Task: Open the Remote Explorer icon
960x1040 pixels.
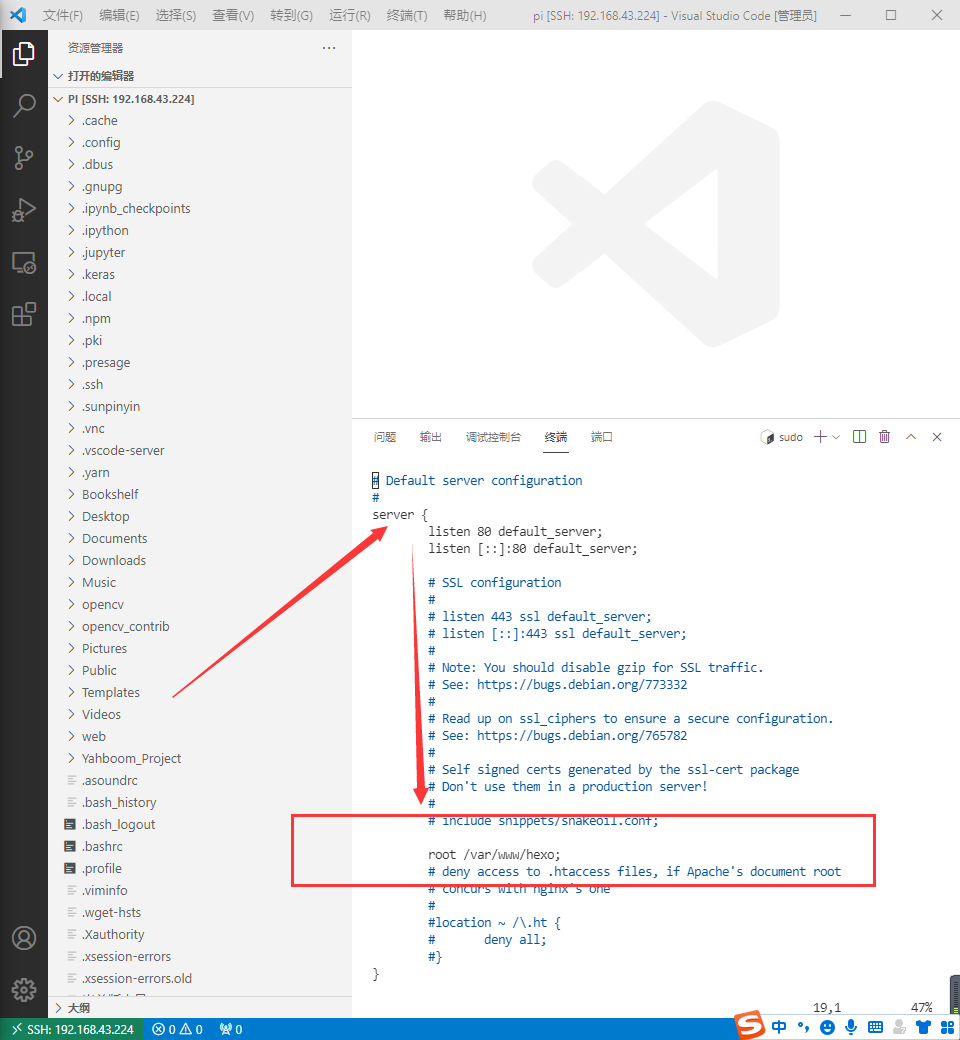Action: pos(24,263)
